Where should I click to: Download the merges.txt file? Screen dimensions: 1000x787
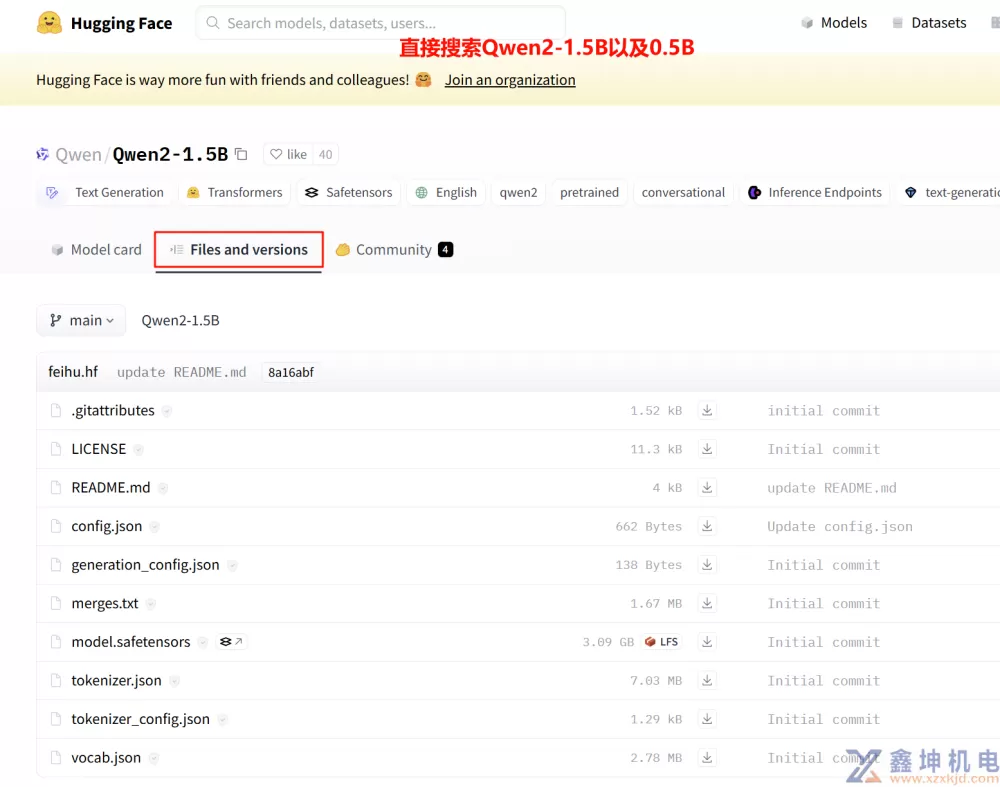[707, 603]
